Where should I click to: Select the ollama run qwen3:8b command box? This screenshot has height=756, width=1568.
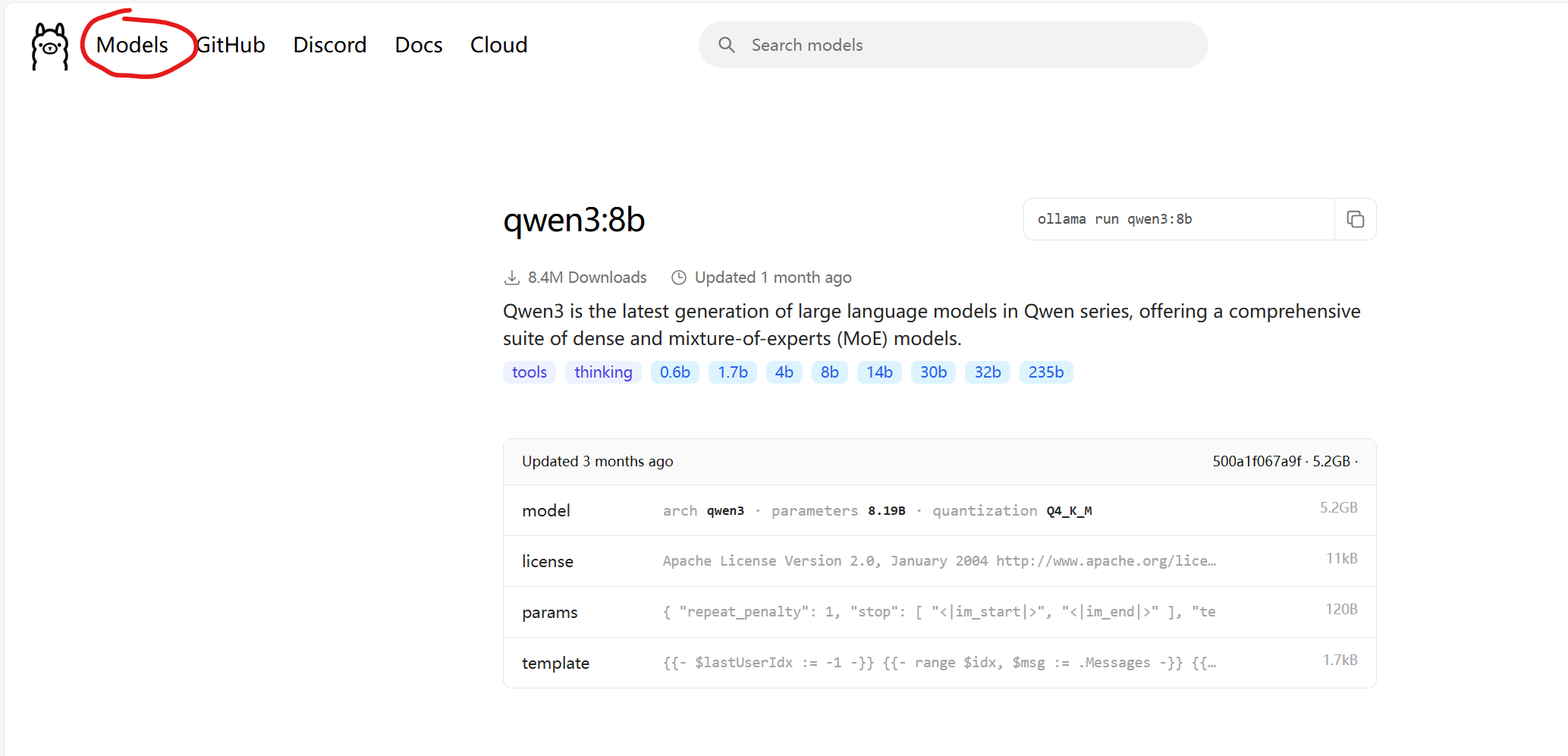[1179, 219]
